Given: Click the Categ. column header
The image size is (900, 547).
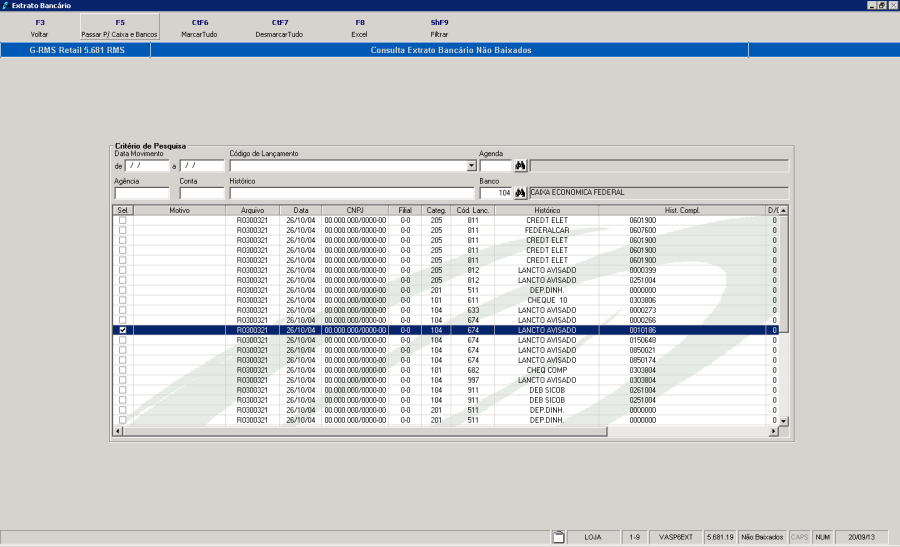Looking at the screenshot, I should point(436,211).
